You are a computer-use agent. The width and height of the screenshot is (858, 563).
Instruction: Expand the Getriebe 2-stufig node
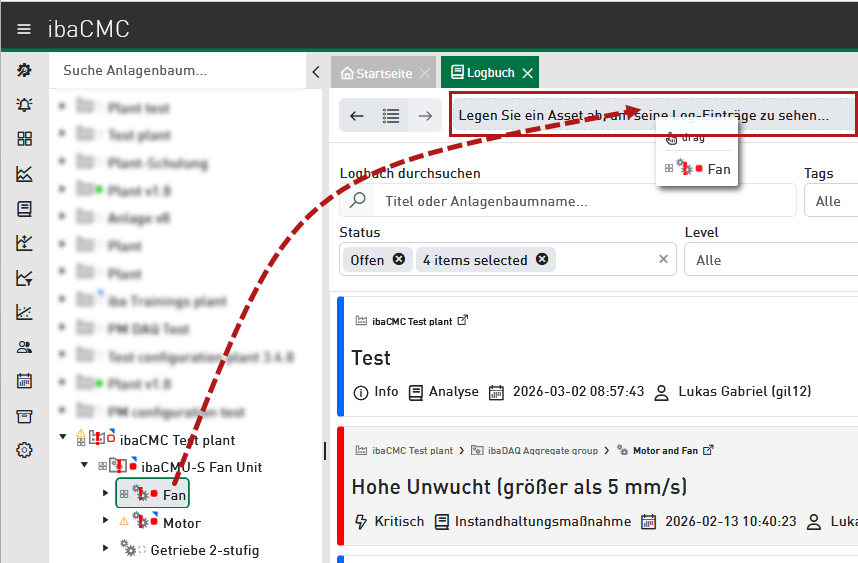tap(106, 547)
